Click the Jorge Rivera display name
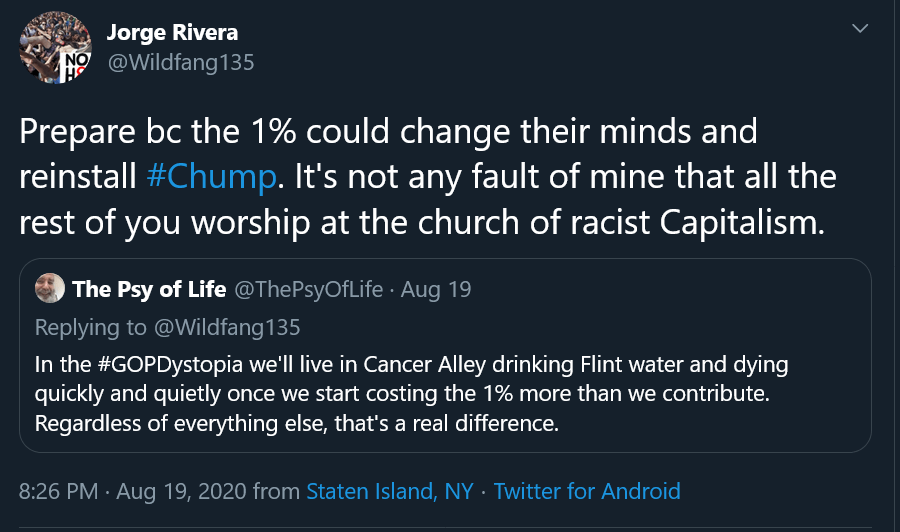Image resolution: width=900 pixels, height=532 pixels. (x=172, y=31)
